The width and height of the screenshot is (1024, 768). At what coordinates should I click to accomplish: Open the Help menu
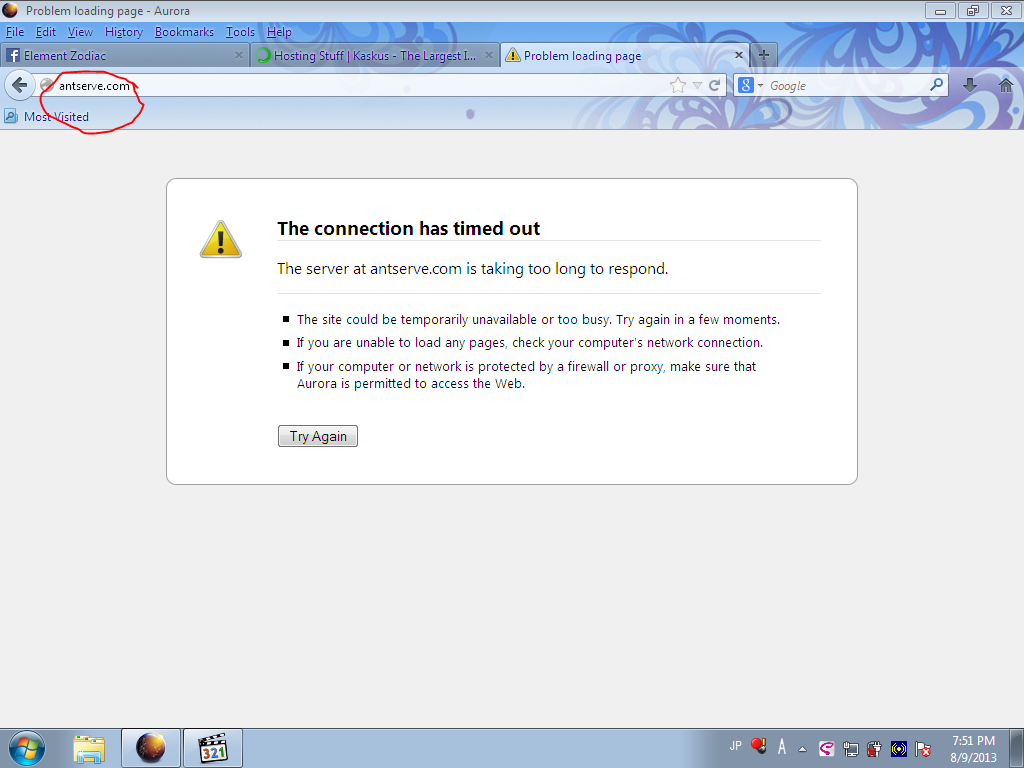coord(279,31)
